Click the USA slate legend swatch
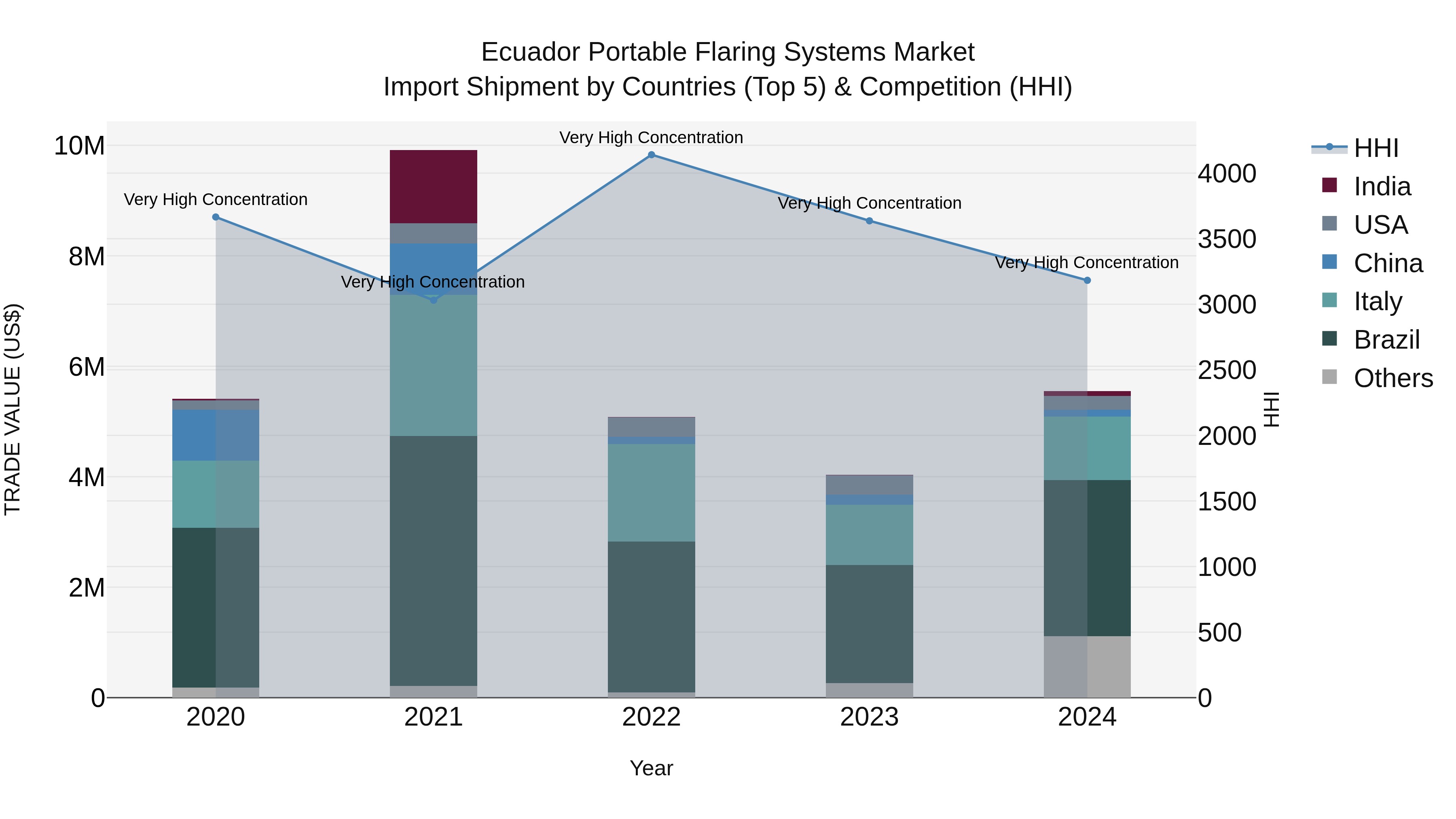Image resolution: width=1456 pixels, height=819 pixels. (x=1329, y=223)
